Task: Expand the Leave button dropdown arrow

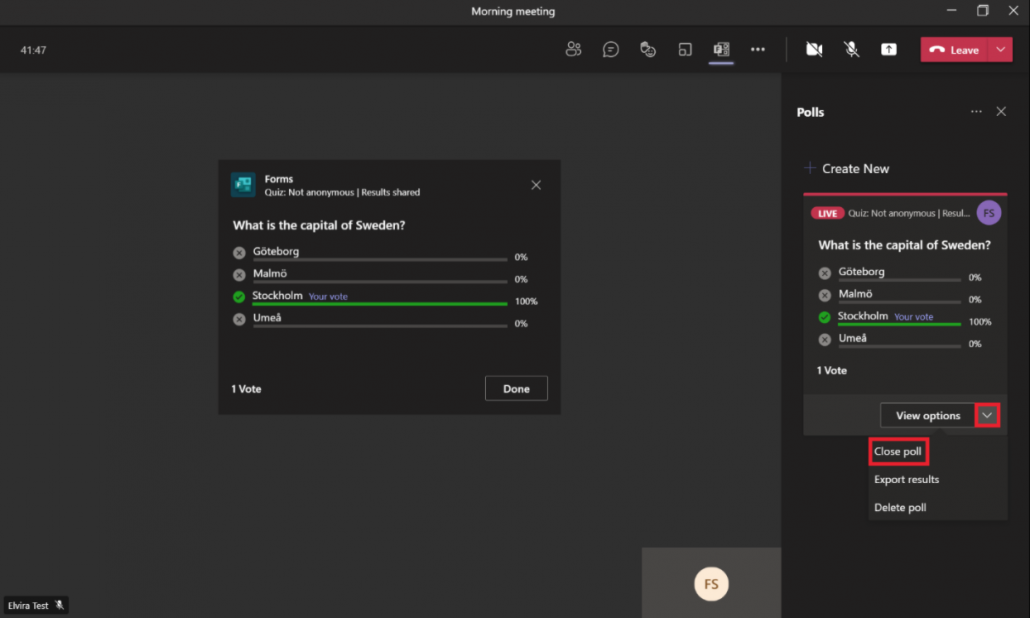Action: pyautogui.click(x=1000, y=50)
